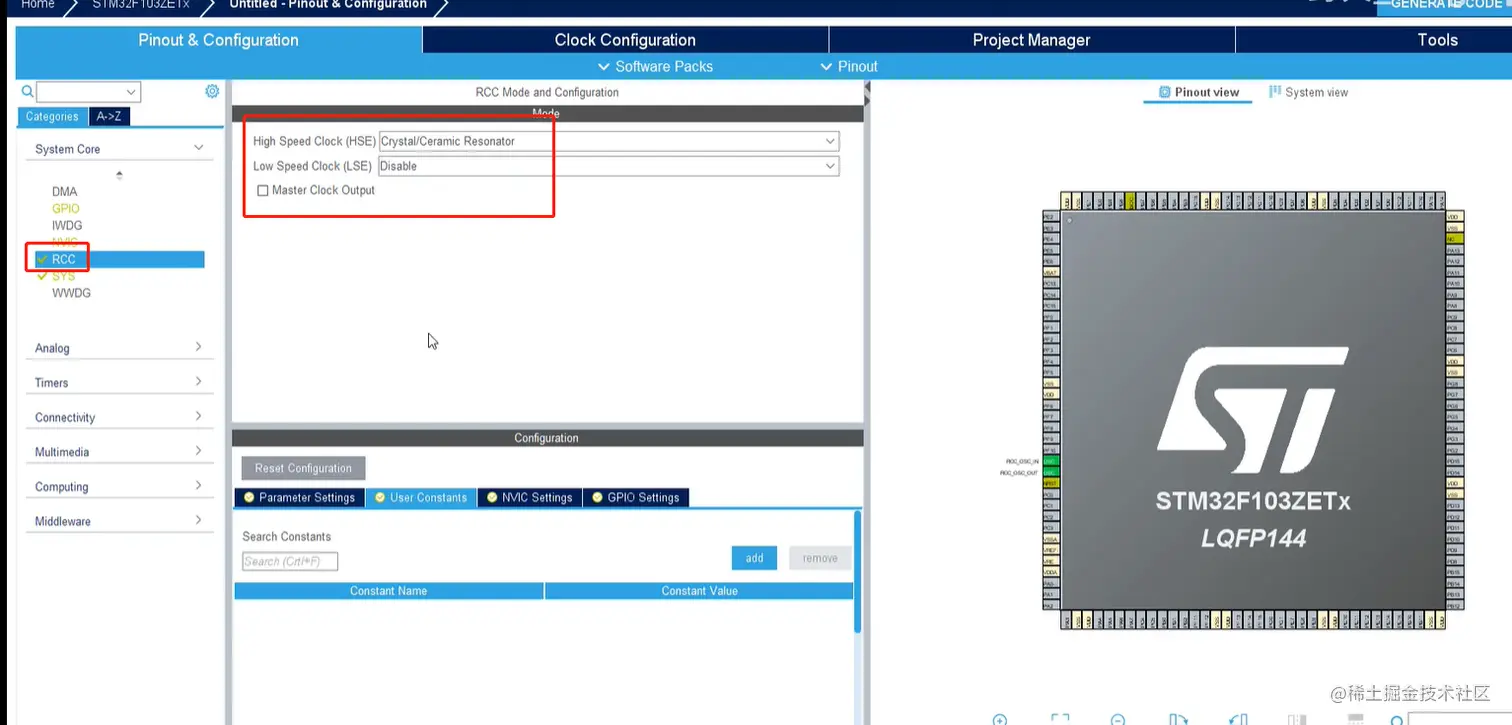Select SYS in the System Core list
This screenshot has width=1512, height=725.
(63, 277)
